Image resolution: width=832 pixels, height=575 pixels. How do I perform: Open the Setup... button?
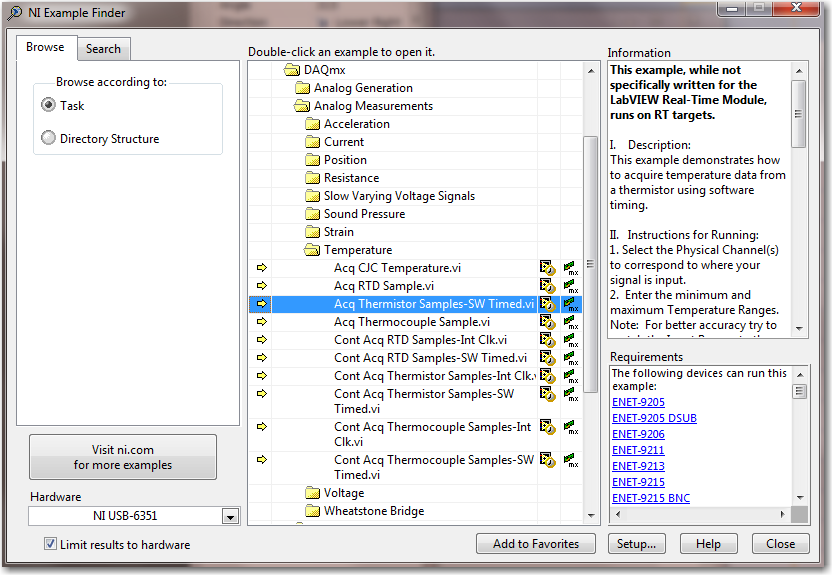636,544
